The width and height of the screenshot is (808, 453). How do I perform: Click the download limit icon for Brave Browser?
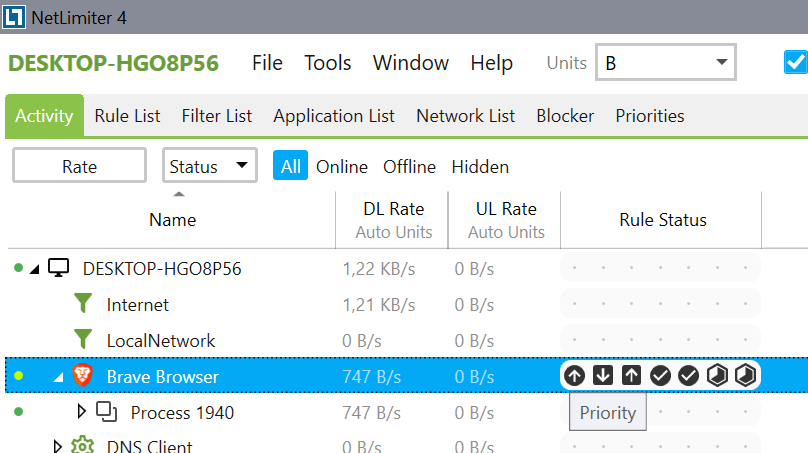click(x=603, y=376)
